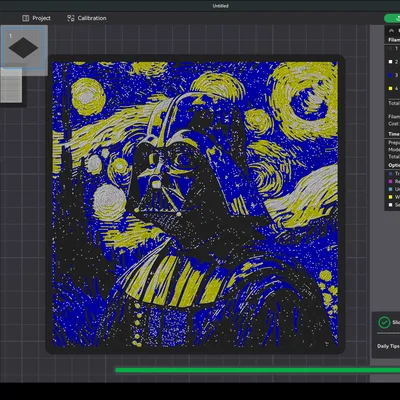Select plate 1 thumbnail

23,47
